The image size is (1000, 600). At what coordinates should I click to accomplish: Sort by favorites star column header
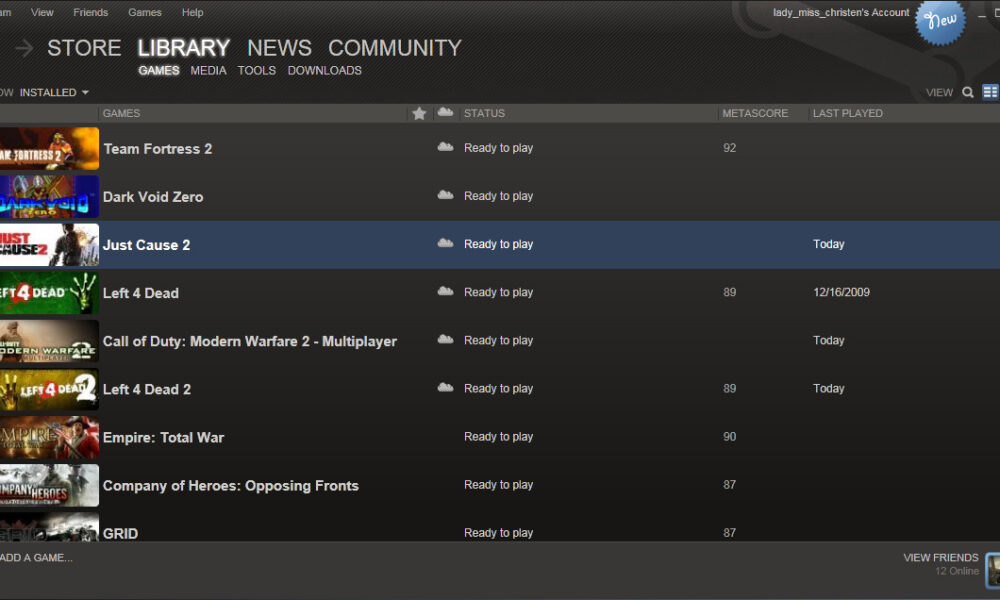coord(419,113)
